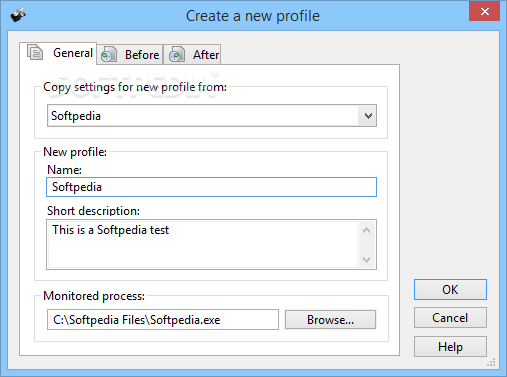The width and height of the screenshot is (507, 377).
Task: Click the Monitored process path field
Action: click(163, 320)
